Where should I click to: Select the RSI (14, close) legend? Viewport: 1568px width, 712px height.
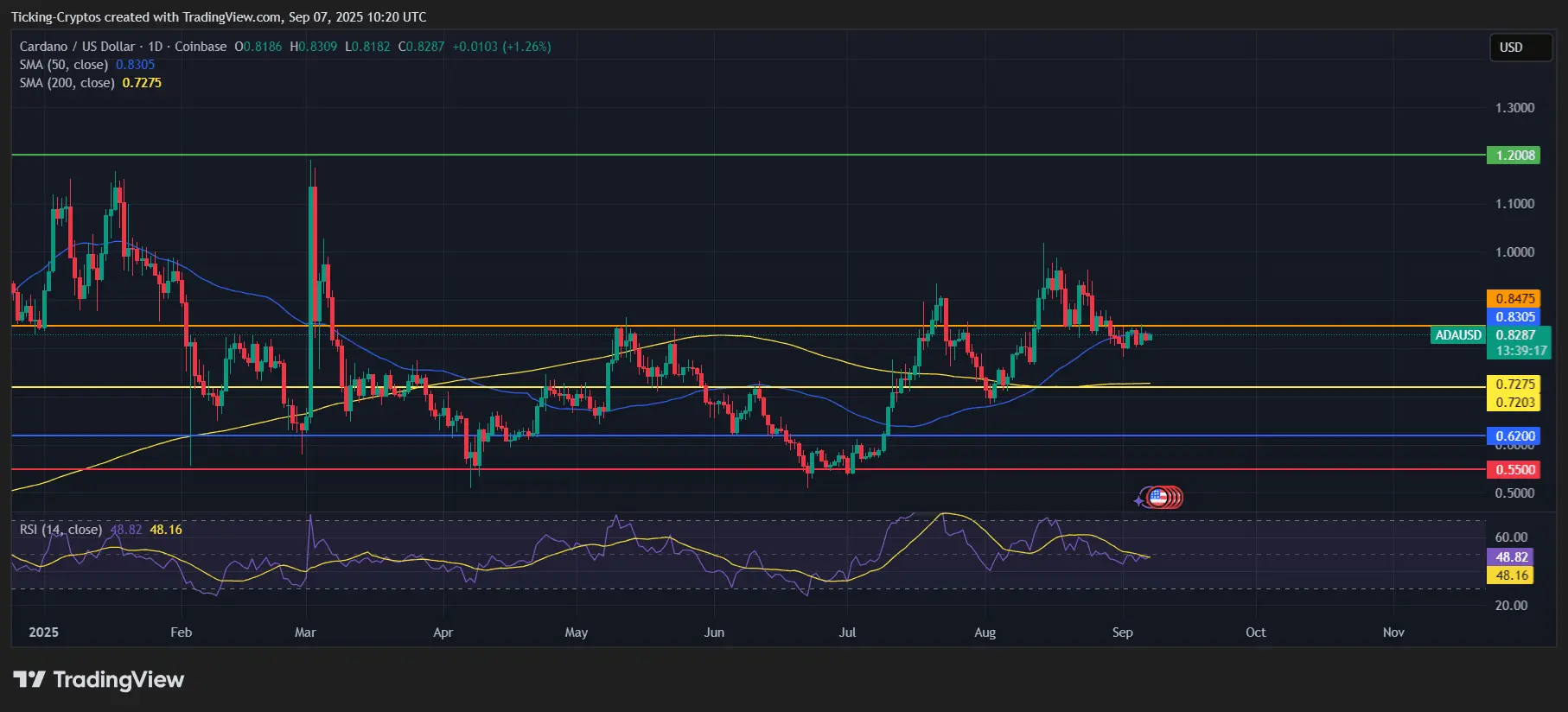coord(61,530)
